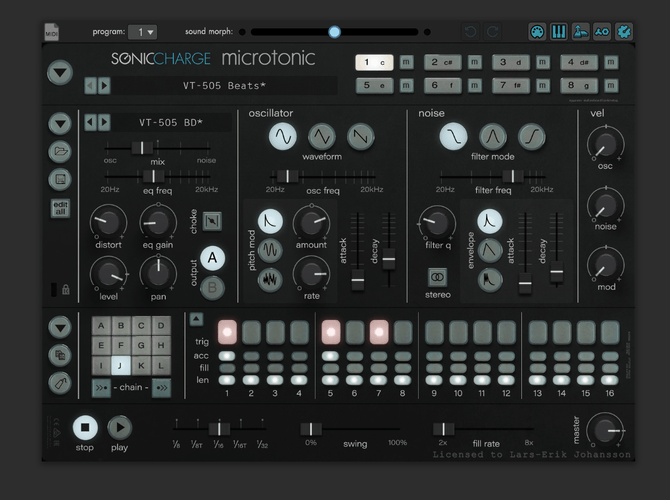
Task: Click the chain start button
Action: pos(101,388)
